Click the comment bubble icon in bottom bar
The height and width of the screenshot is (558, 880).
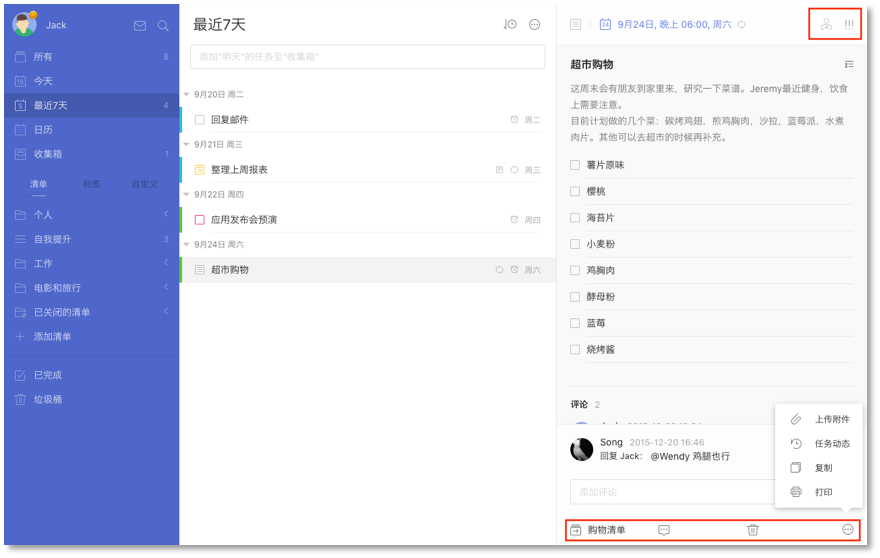click(664, 530)
